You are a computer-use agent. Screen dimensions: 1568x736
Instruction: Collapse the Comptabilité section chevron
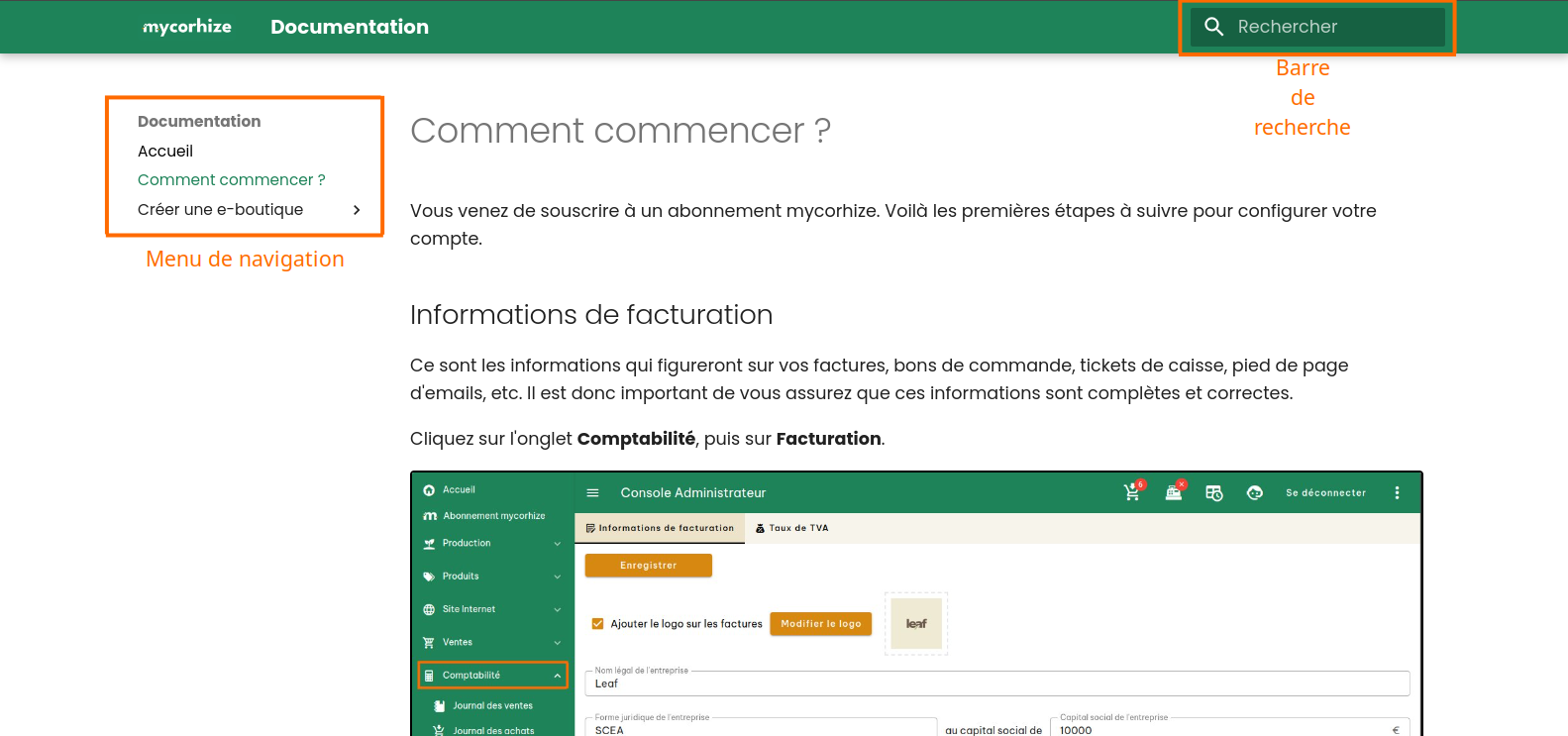(x=558, y=676)
